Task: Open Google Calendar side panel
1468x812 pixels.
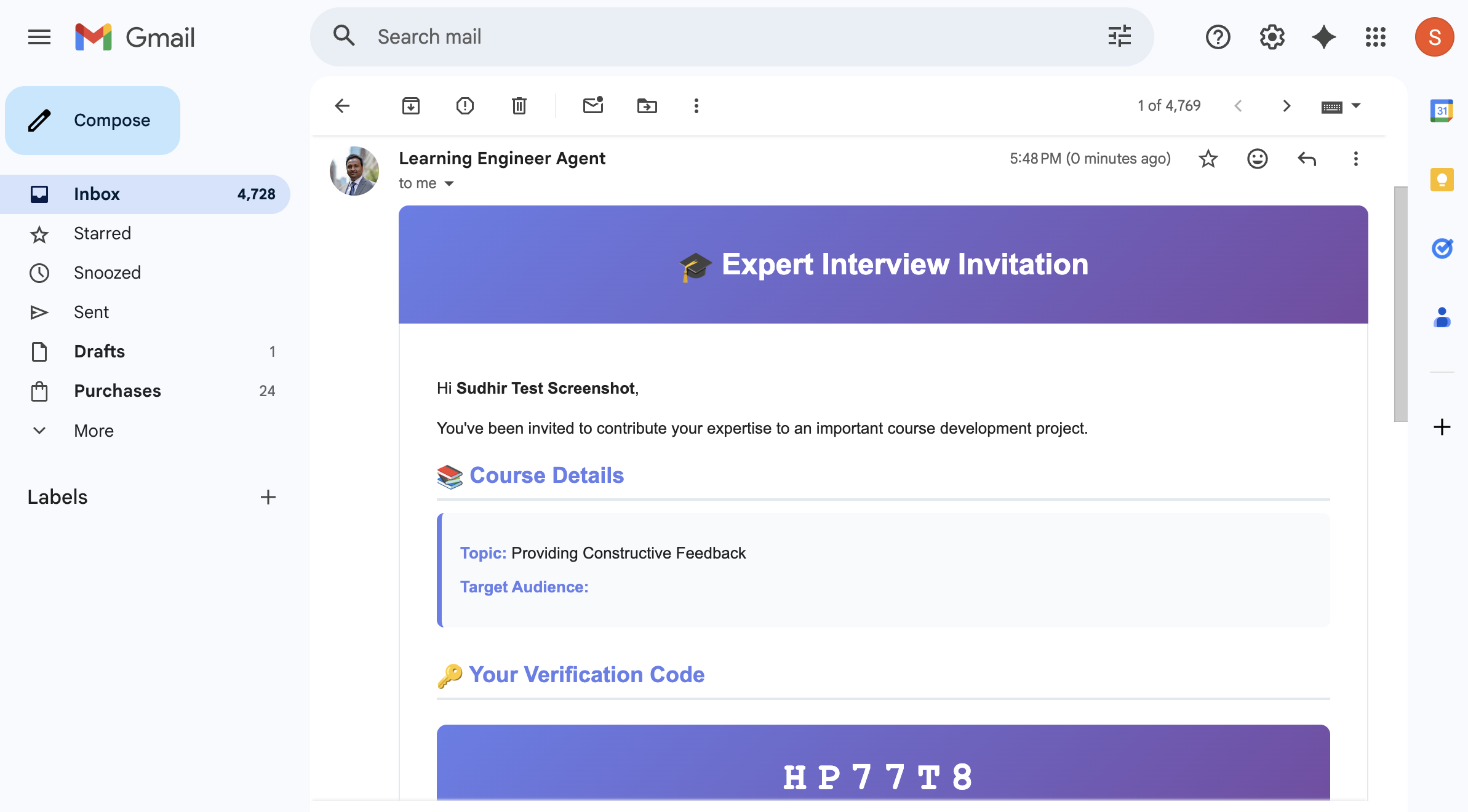Action: [1442, 111]
